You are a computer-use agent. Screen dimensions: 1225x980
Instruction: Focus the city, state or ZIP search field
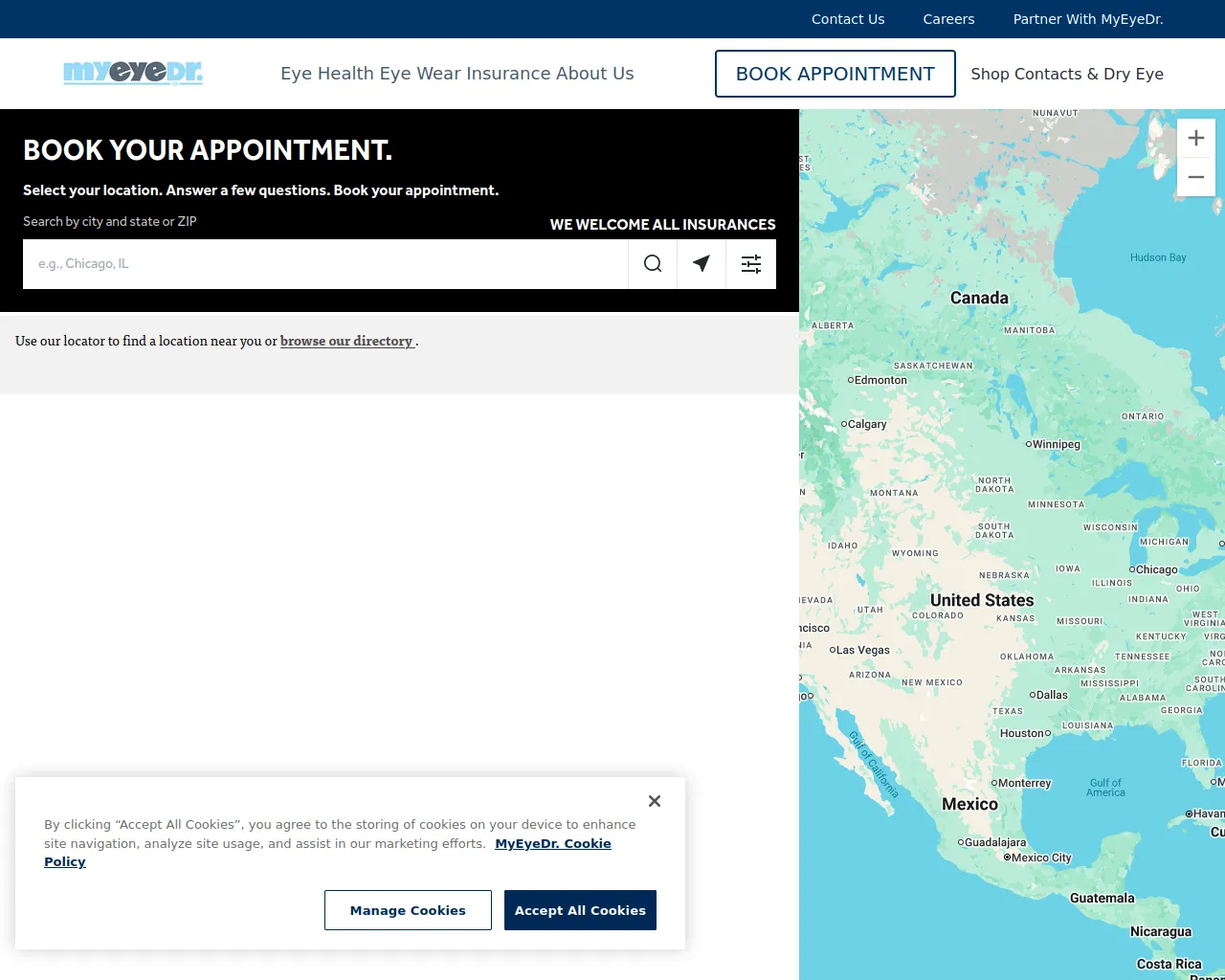tap(325, 264)
